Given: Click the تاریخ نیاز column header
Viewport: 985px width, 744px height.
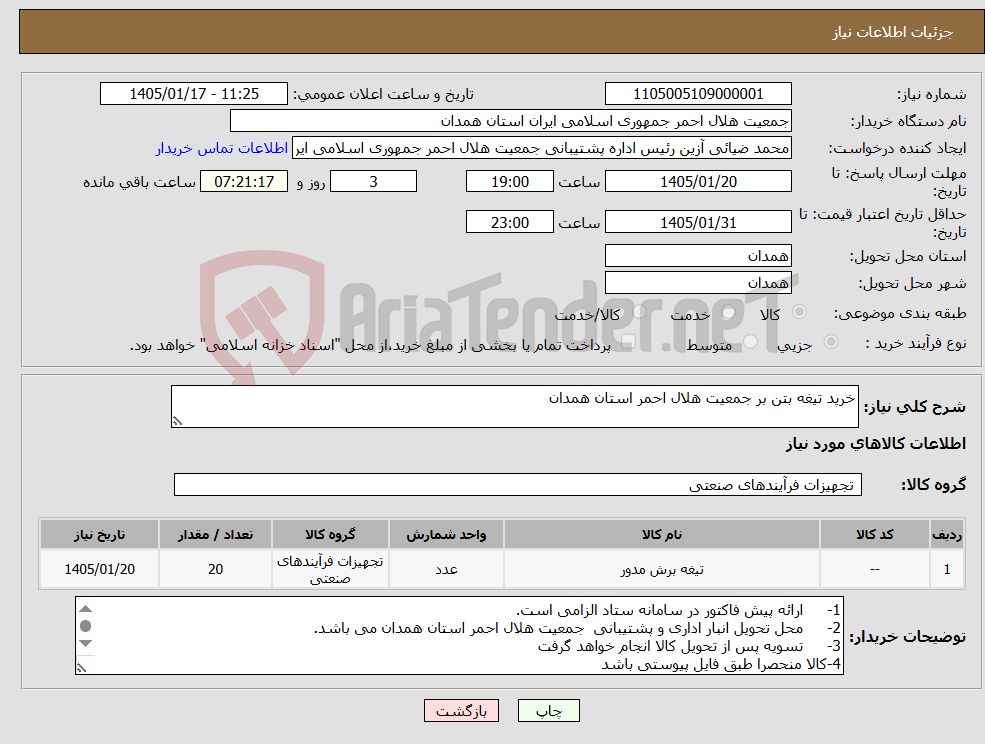Looking at the screenshot, I should pos(99,534).
